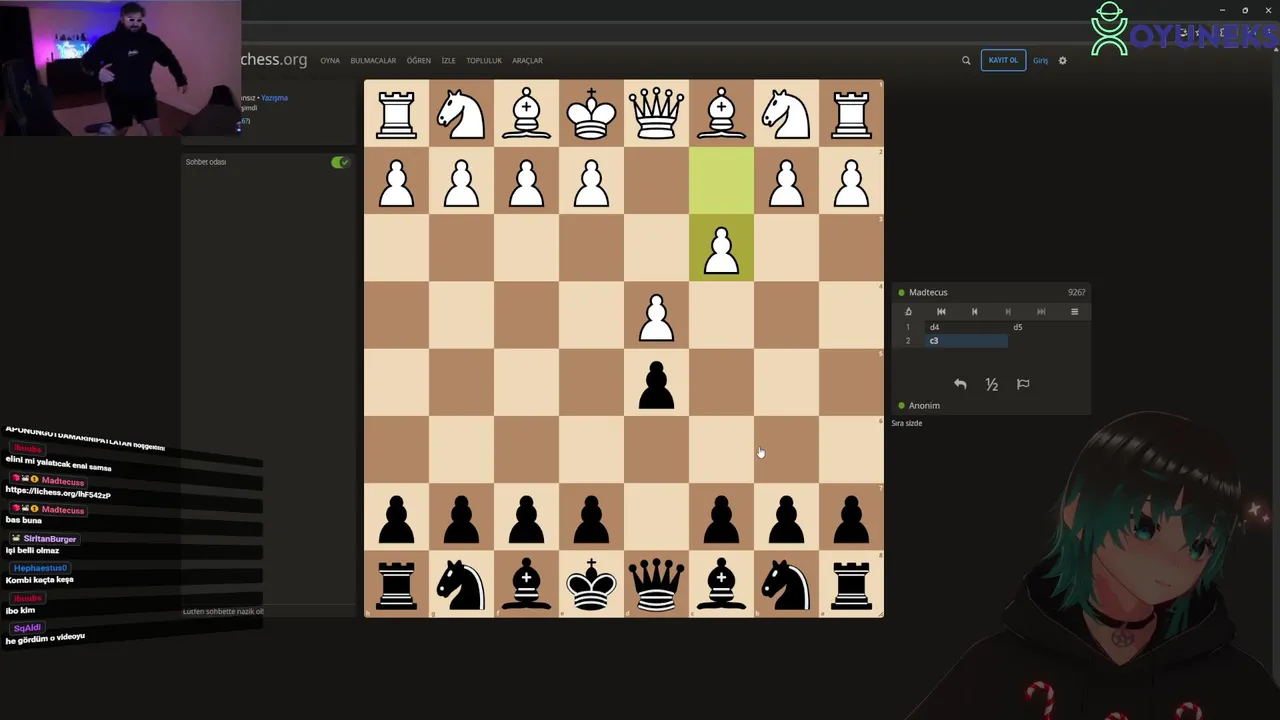Open the settings gear next to Giriş
The height and width of the screenshot is (720, 1280).
point(1062,60)
